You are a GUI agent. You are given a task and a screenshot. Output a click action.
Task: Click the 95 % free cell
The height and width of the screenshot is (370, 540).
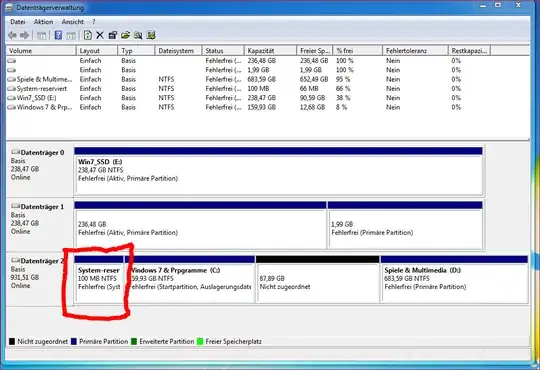pos(343,79)
